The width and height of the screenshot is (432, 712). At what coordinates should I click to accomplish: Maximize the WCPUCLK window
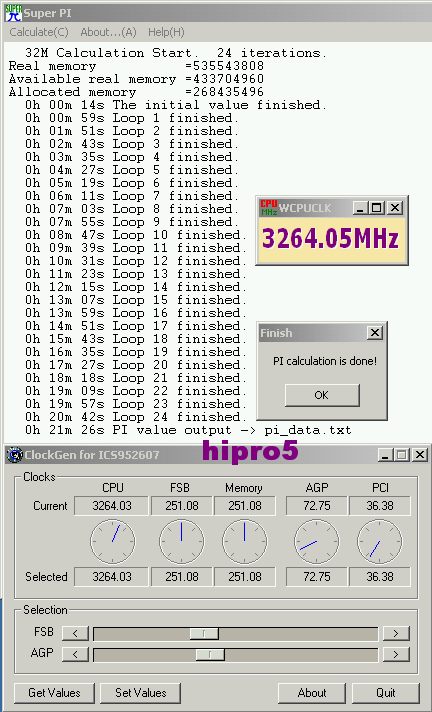377,208
